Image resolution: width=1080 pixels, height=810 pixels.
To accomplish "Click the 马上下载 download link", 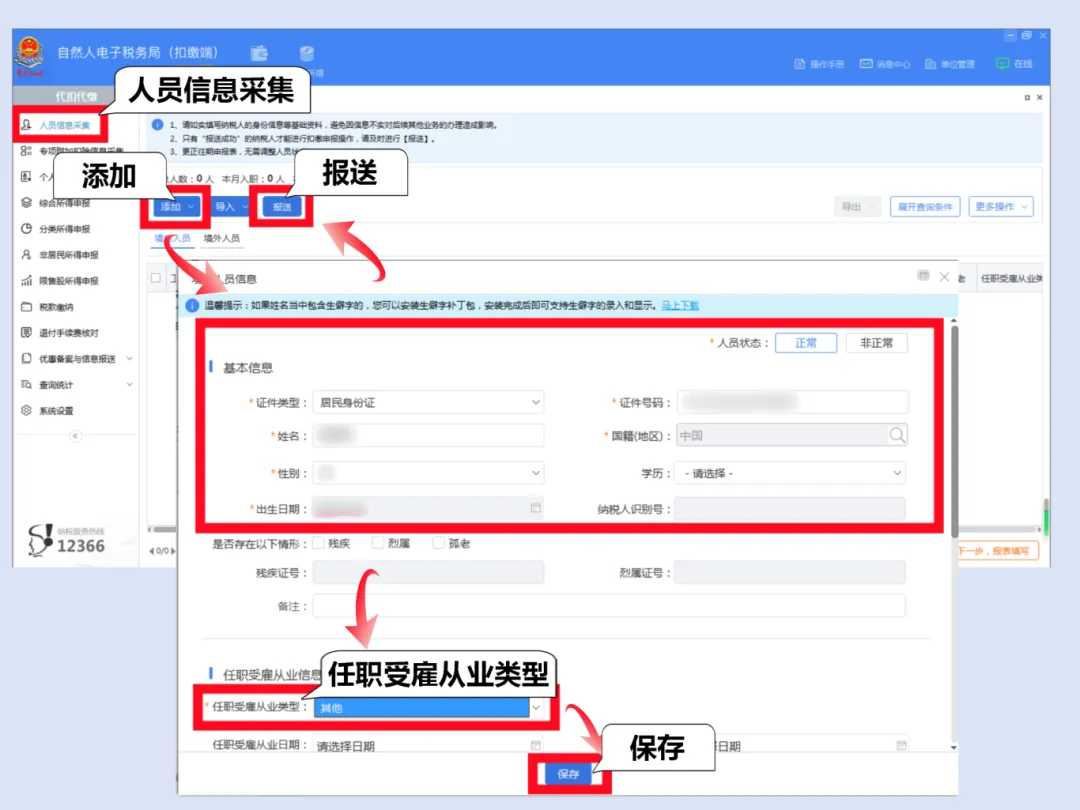I will (680, 305).
